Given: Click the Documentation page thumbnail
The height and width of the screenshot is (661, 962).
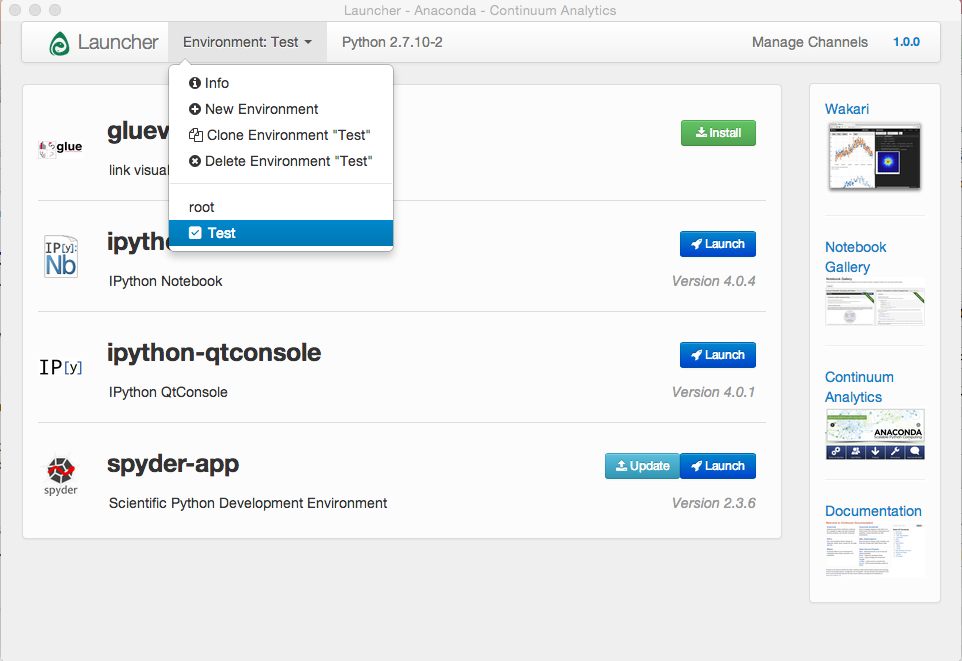Looking at the screenshot, I should tap(875, 550).
